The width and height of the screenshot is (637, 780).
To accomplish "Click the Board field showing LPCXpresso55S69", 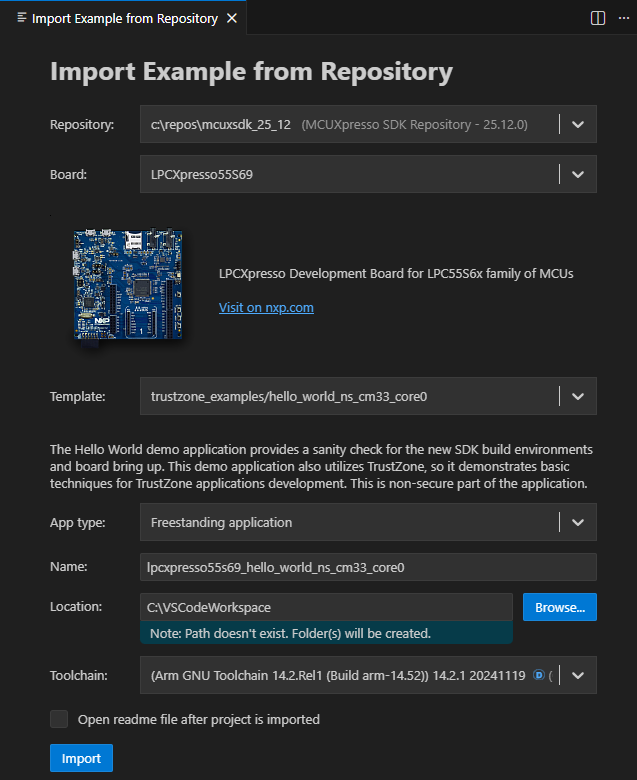I will point(368,174).
